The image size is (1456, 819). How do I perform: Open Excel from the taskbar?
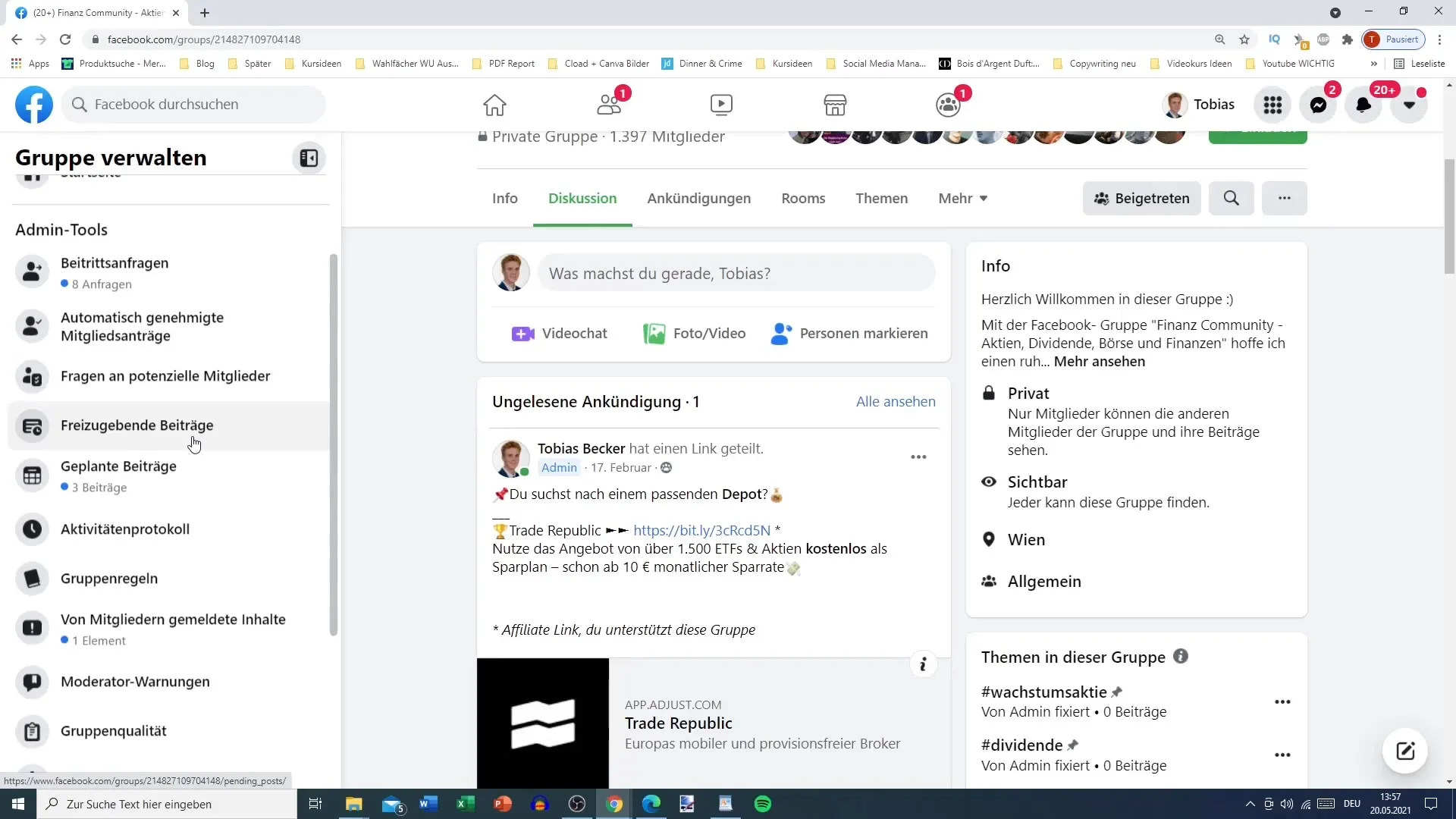click(x=465, y=804)
